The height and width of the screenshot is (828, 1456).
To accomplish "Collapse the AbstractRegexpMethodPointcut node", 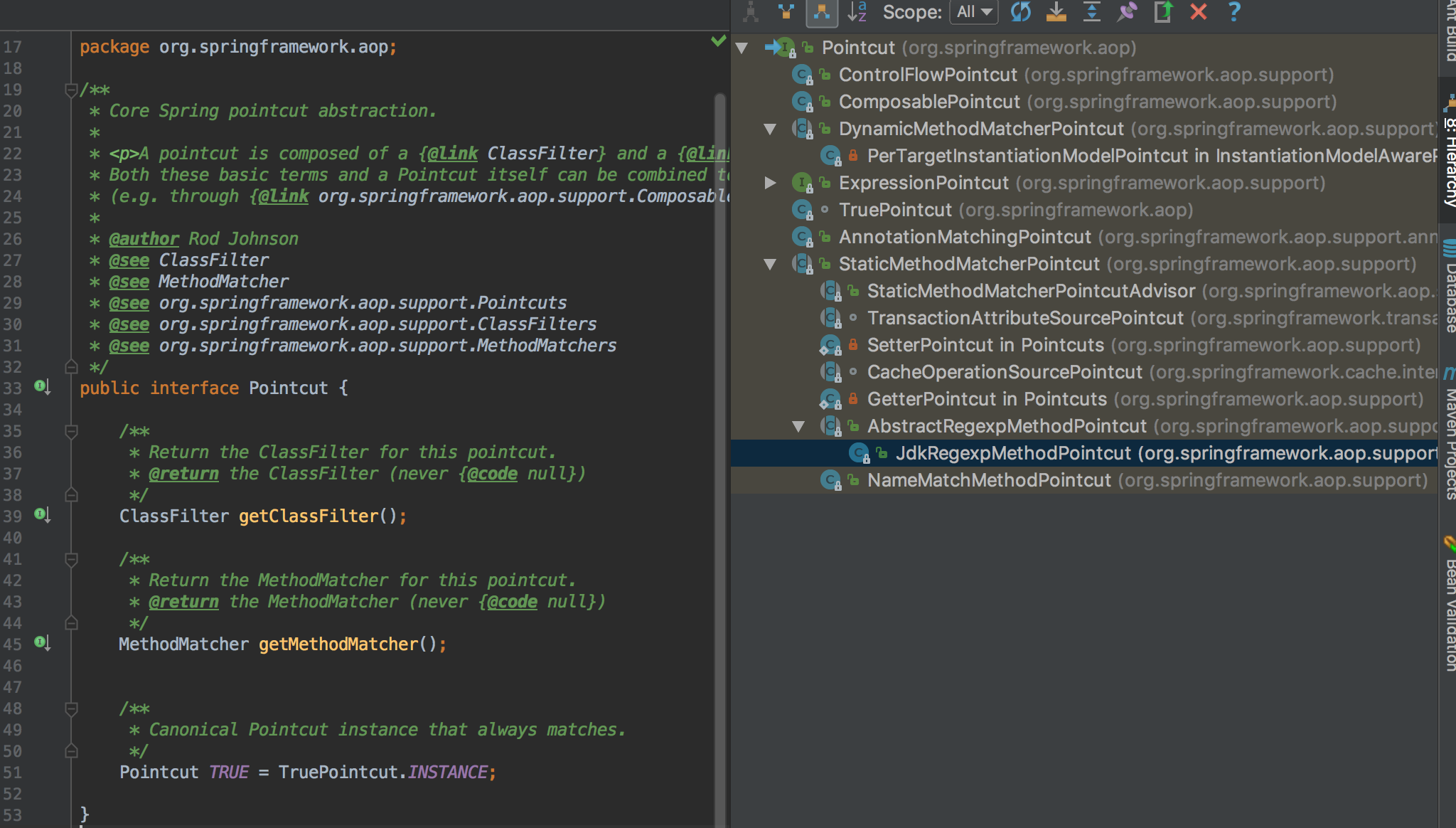I will coord(798,427).
